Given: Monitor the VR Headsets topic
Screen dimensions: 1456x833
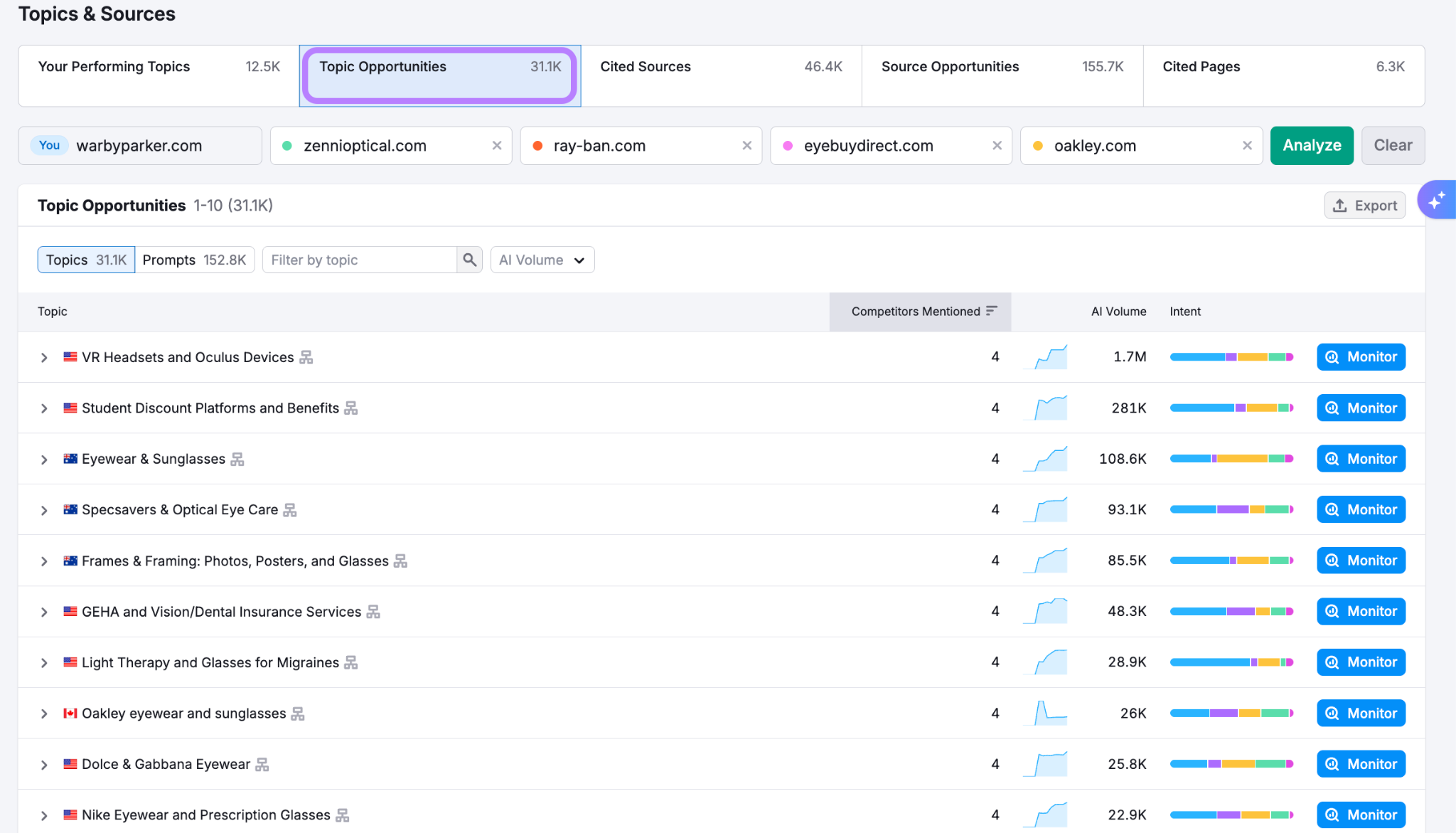Looking at the screenshot, I should (1361, 357).
